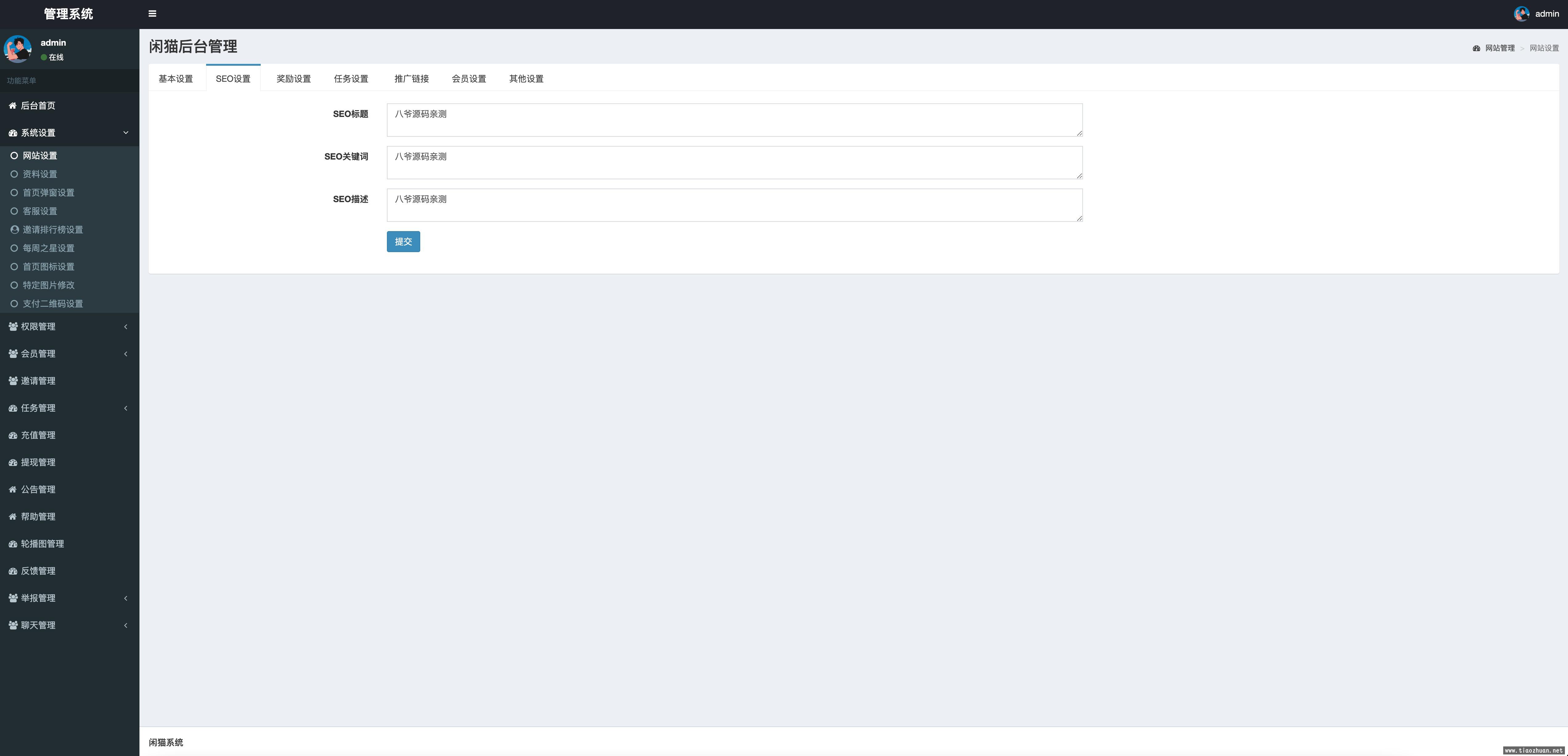Click the dashboard icon beside 轮播图管理
This screenshot has width=1568, height=756.
pos(13,544)
